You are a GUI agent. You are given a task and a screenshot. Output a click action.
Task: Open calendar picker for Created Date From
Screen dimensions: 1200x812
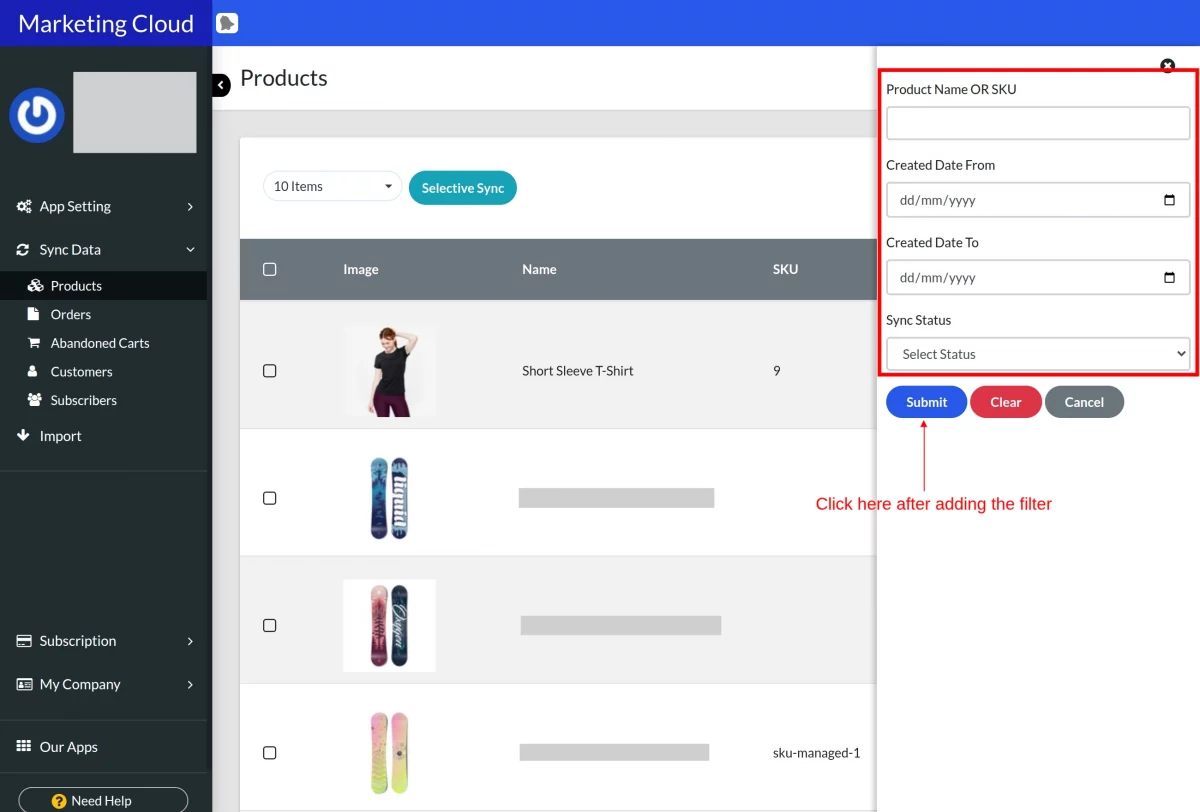pos(1169,200)
